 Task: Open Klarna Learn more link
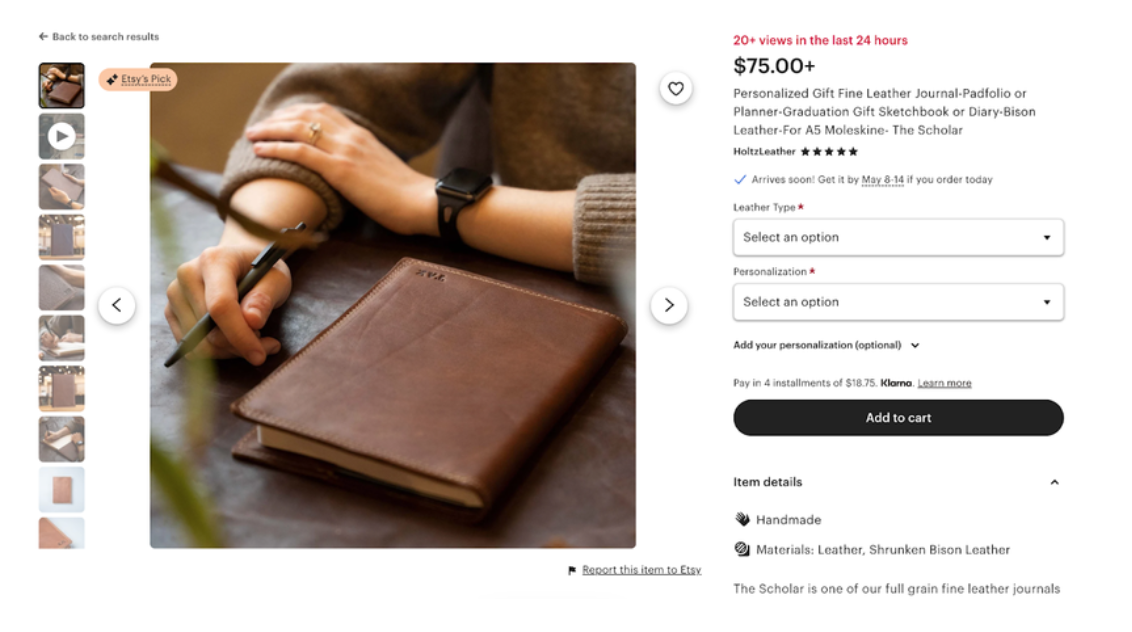[944, 383]
